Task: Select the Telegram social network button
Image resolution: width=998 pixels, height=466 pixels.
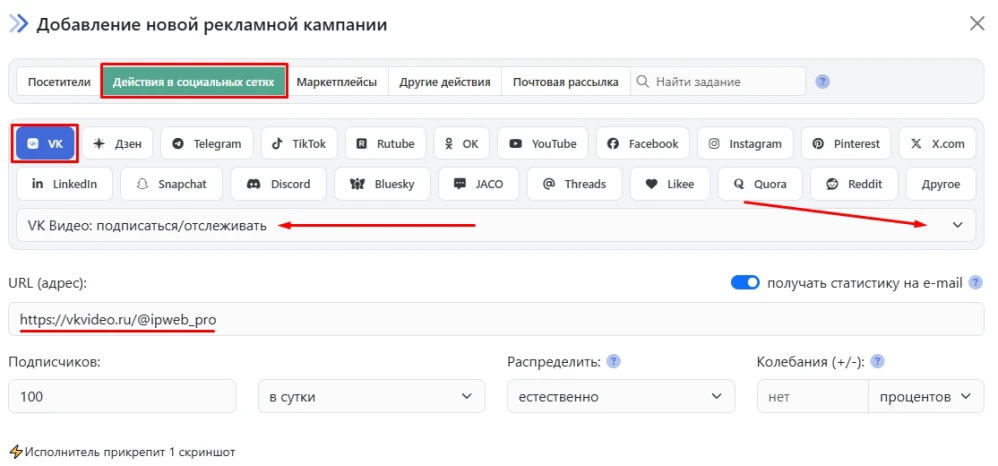Action: click(206, 144)
